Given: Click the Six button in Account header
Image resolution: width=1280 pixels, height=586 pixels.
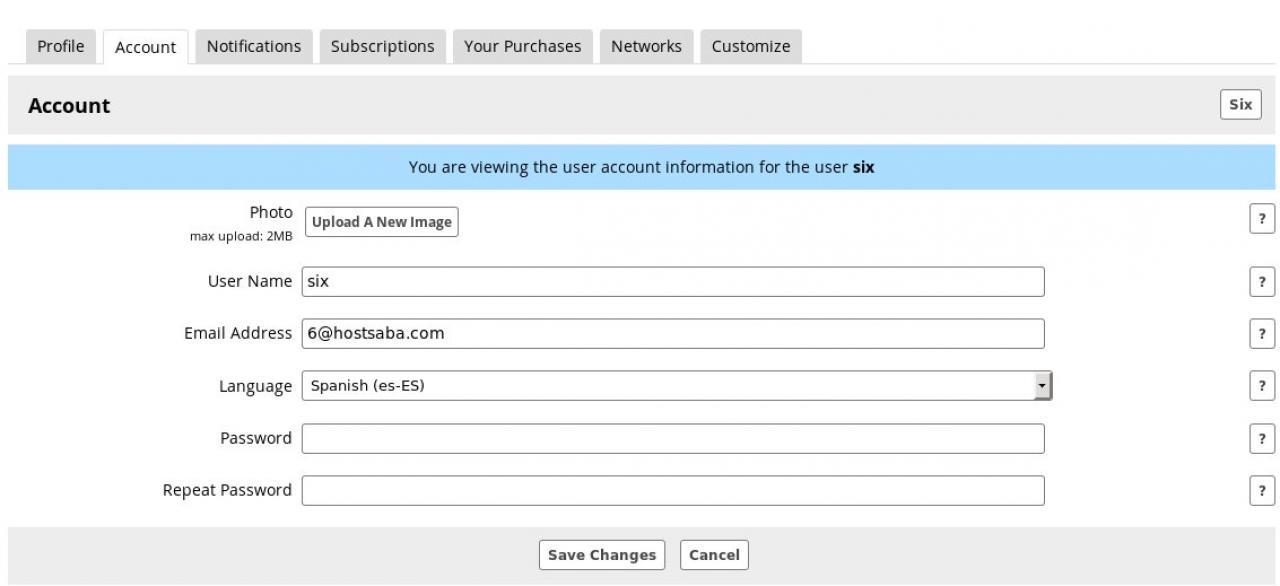Looking at the screenshot, I should pyautogui.click(x=1240, y=105).
